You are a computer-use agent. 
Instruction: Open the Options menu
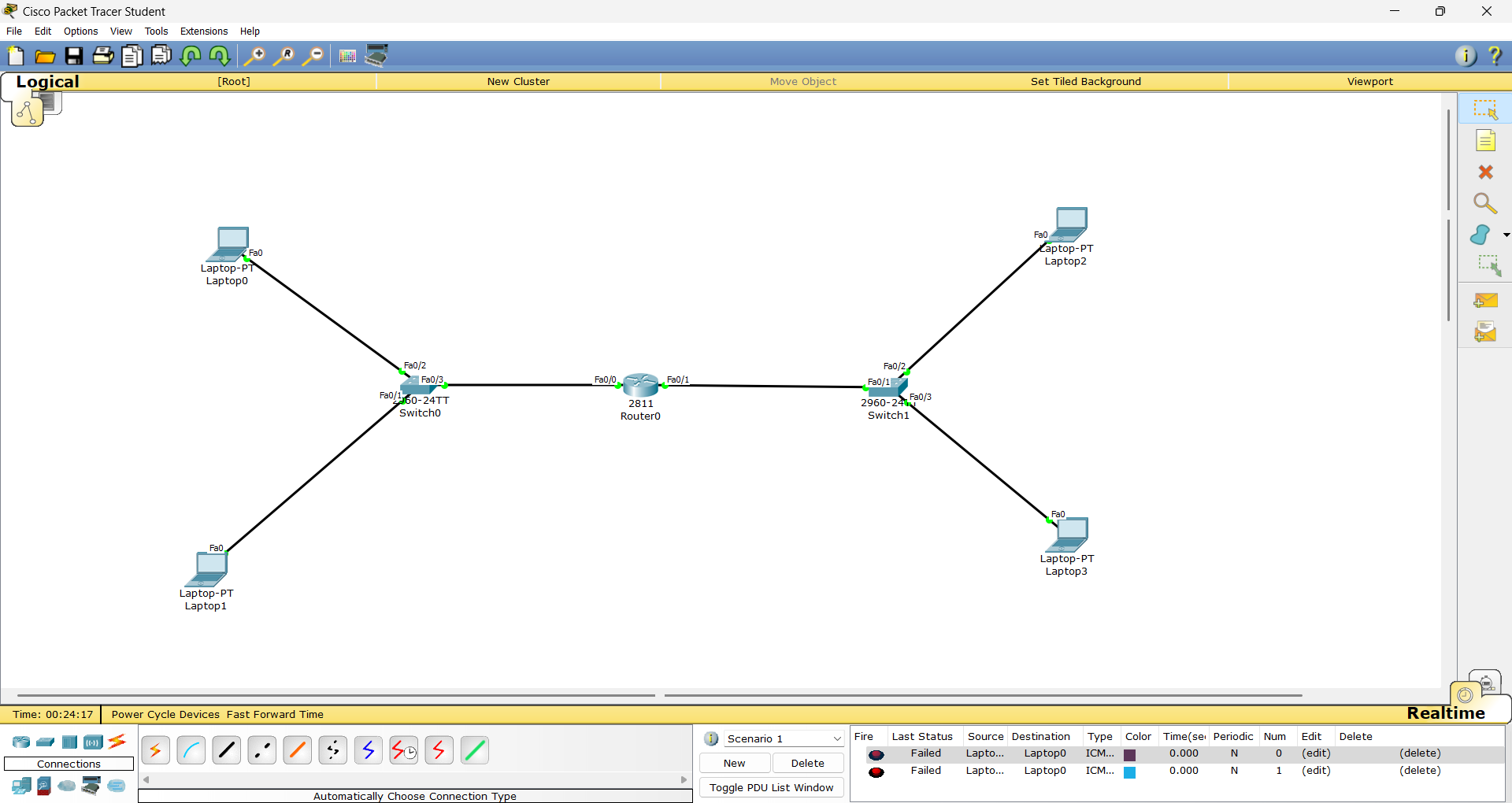click(80, 31)
